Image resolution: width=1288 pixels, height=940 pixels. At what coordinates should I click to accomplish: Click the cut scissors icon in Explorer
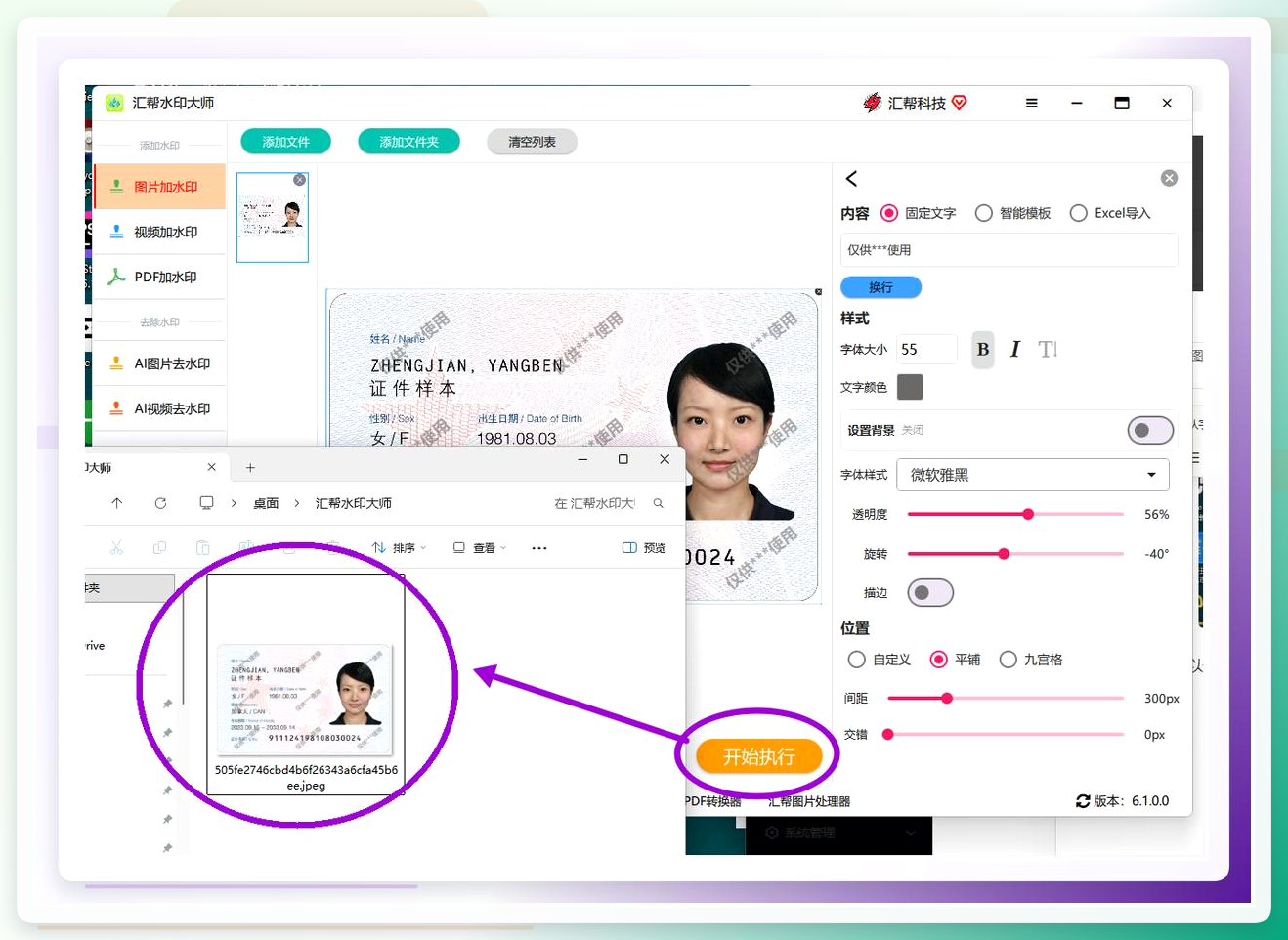point(116,548)
